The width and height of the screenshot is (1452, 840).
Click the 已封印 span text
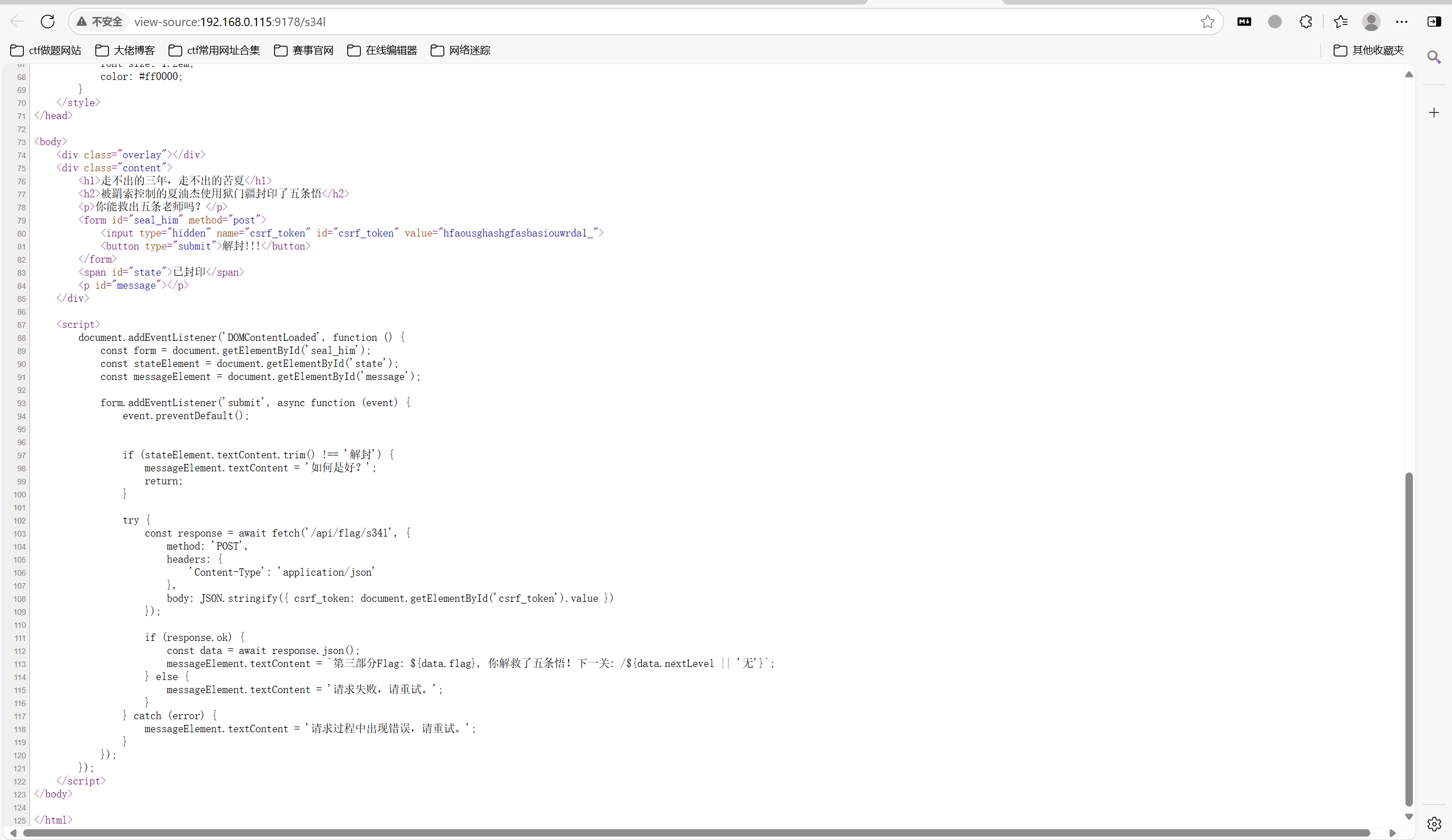(189, 272)
